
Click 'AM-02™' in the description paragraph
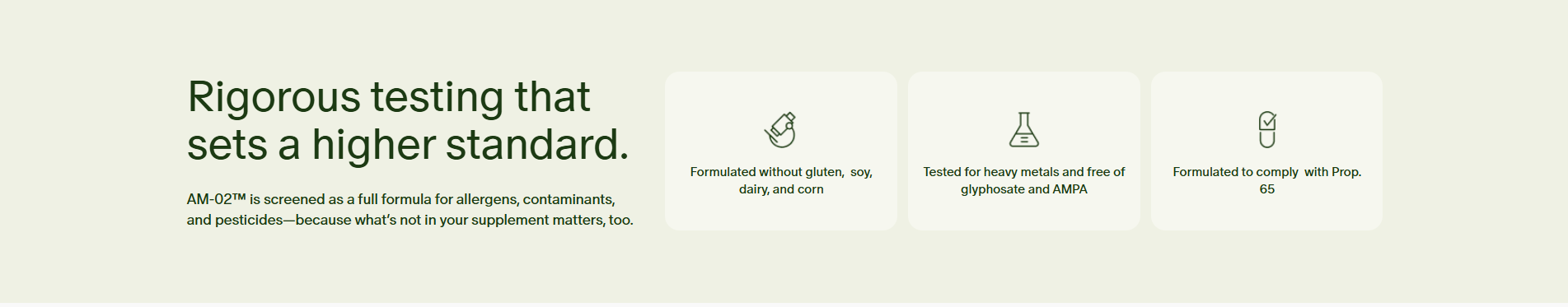pos(216,199)
